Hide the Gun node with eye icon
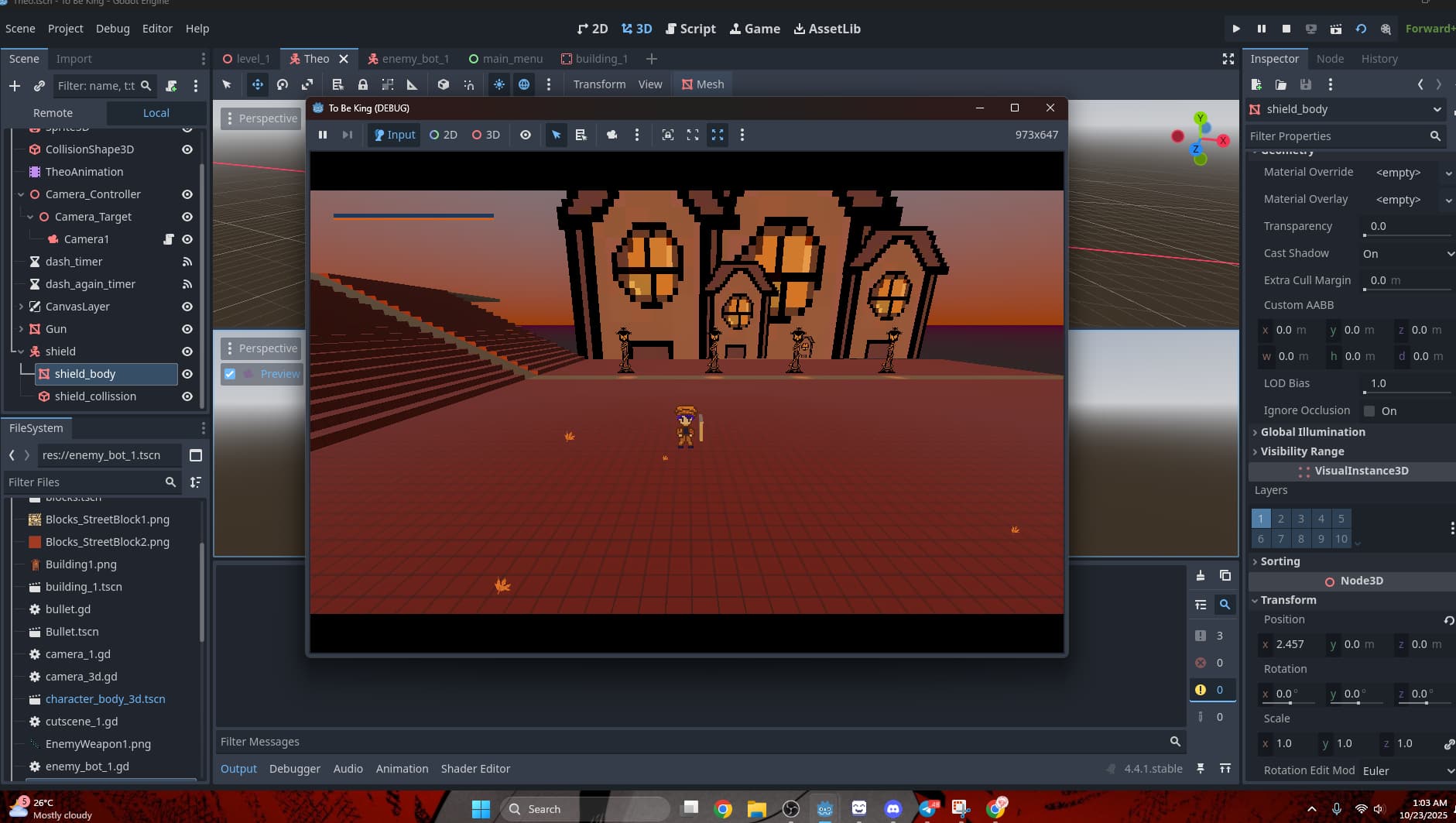Viewport: 1456px width, 823px height. [x=187, y=329]
